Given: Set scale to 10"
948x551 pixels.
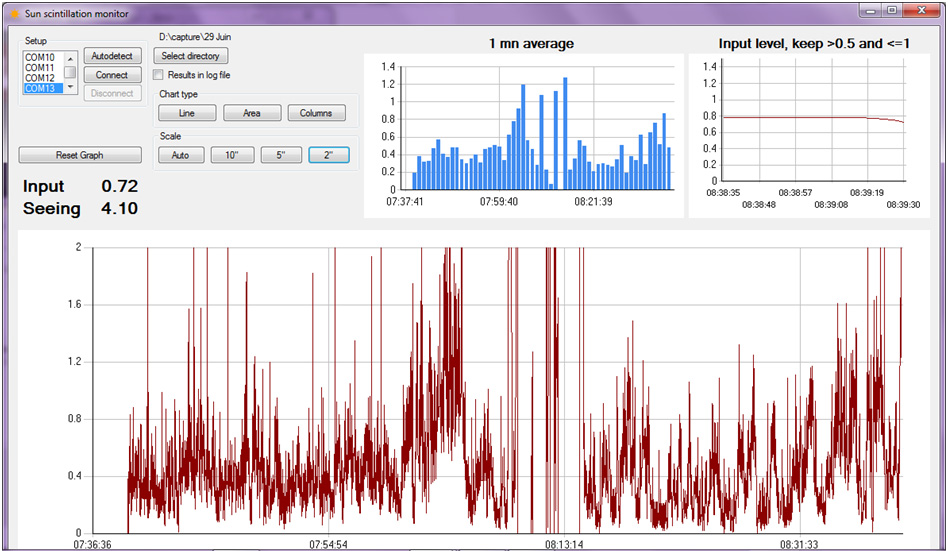Looking at the screenshot, I should pos(232,155).
